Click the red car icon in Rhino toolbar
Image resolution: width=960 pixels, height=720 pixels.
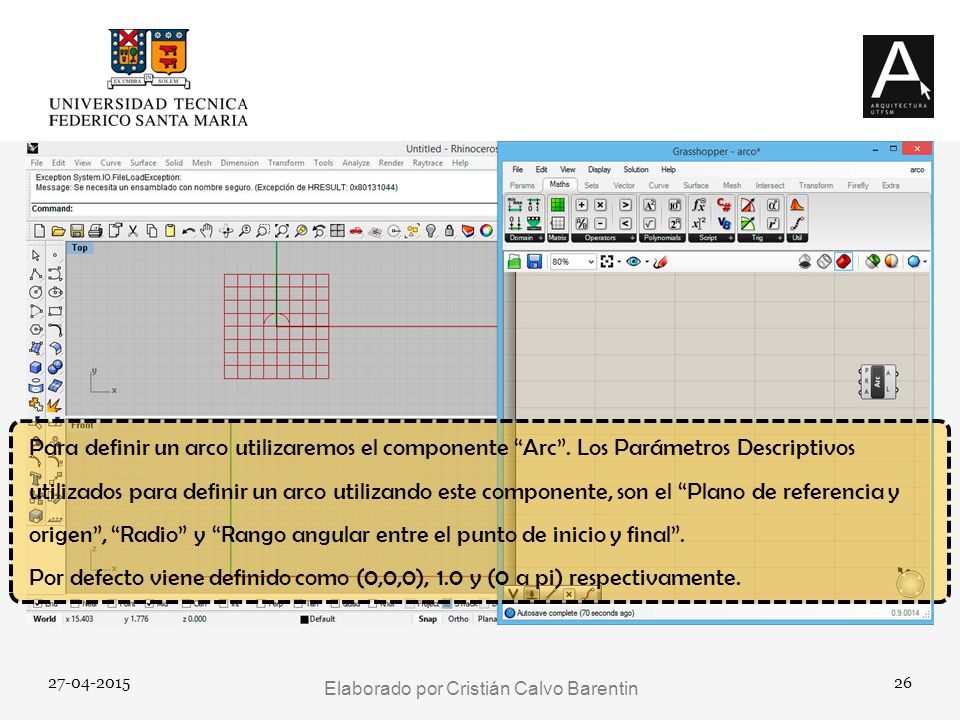pos(356,231)
